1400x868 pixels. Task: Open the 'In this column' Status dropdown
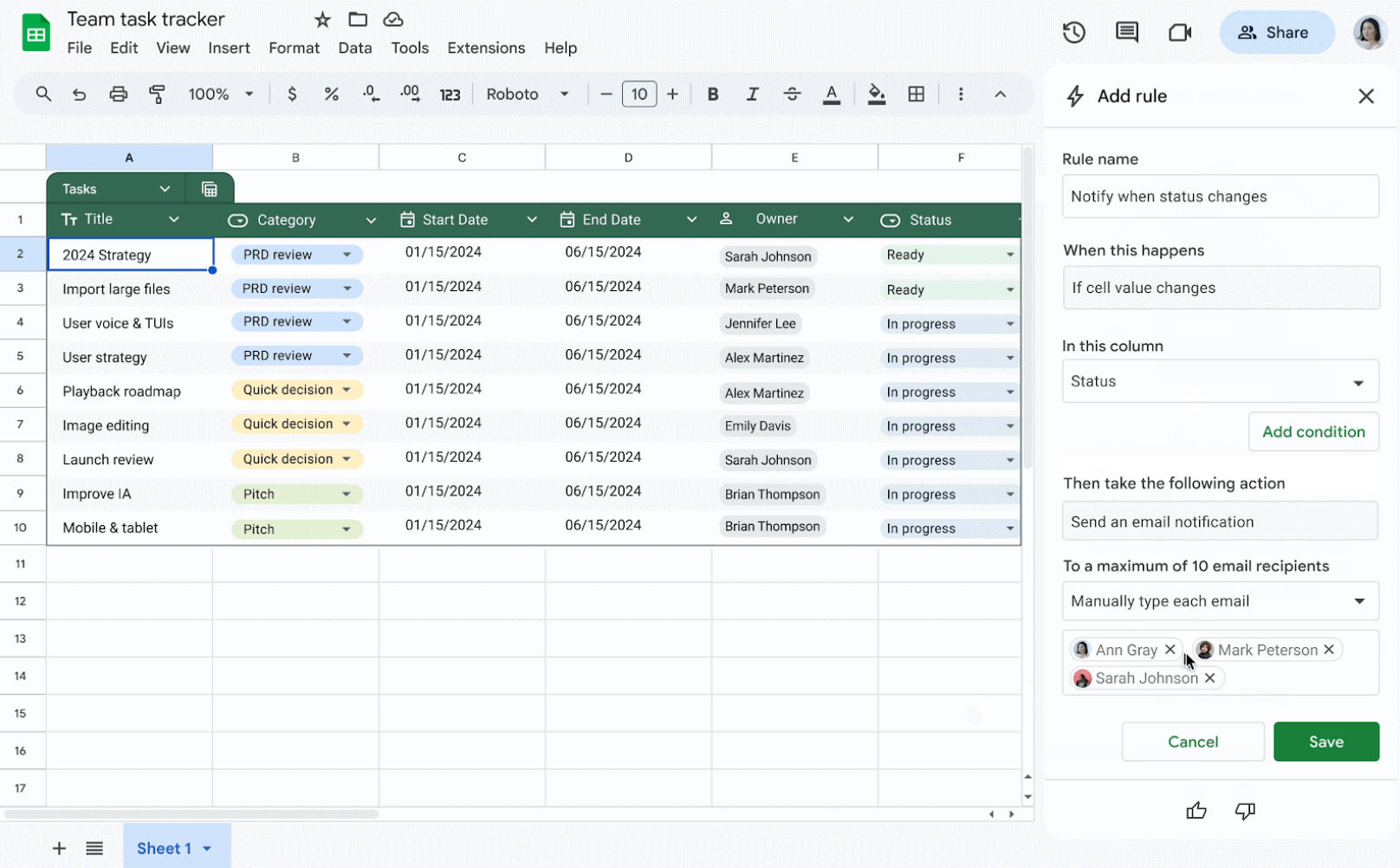[1220, 381]
